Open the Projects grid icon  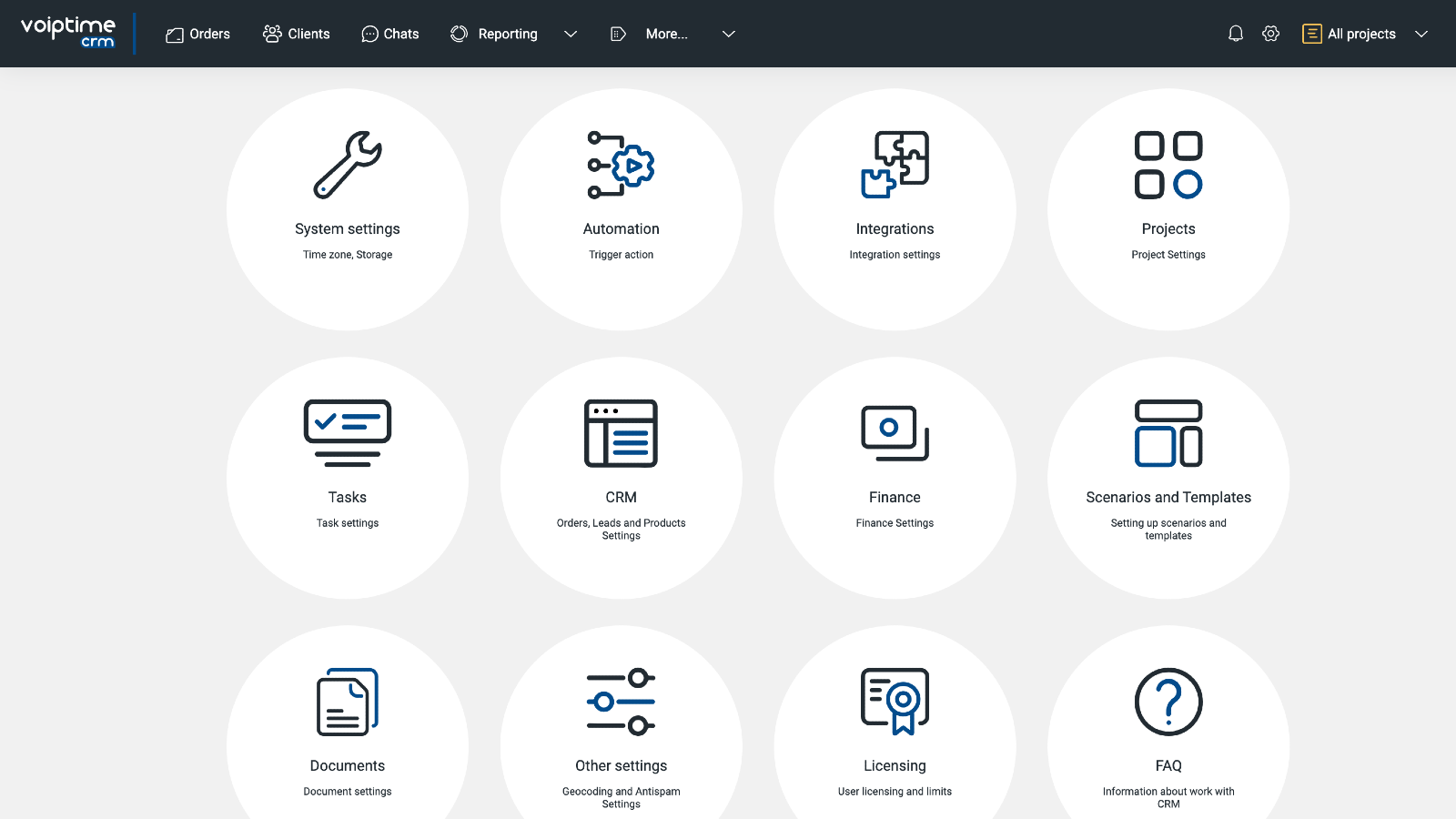[x=1168, y=165]
